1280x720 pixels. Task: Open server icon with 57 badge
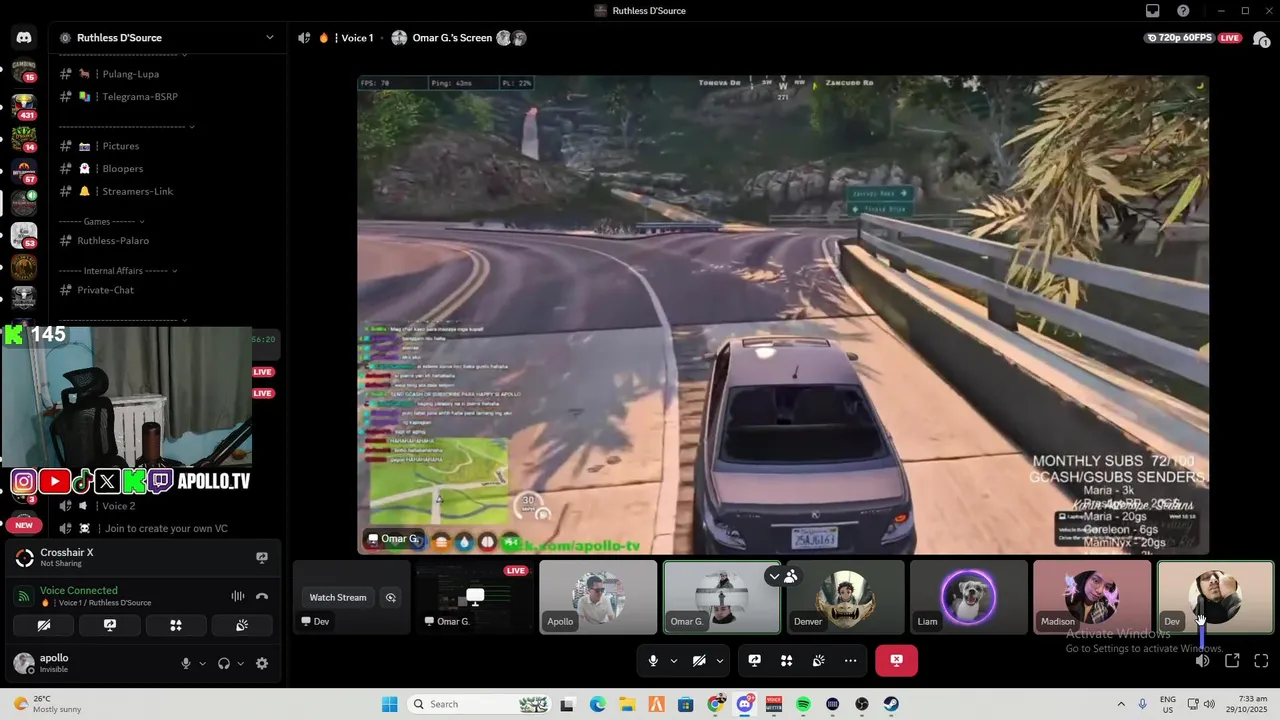click(24, 171)
